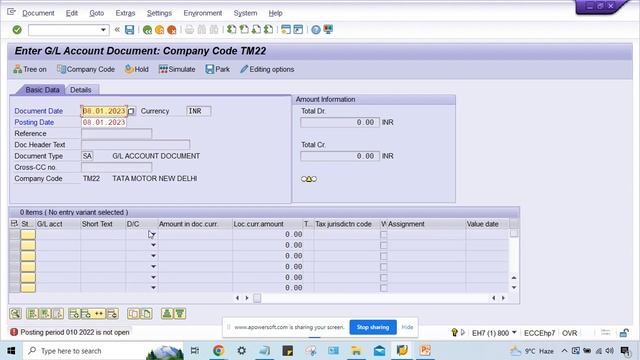Open the EH7 (1) 800 system dropdown
This screenshot has width=640, height=360.
click(514, 333)
